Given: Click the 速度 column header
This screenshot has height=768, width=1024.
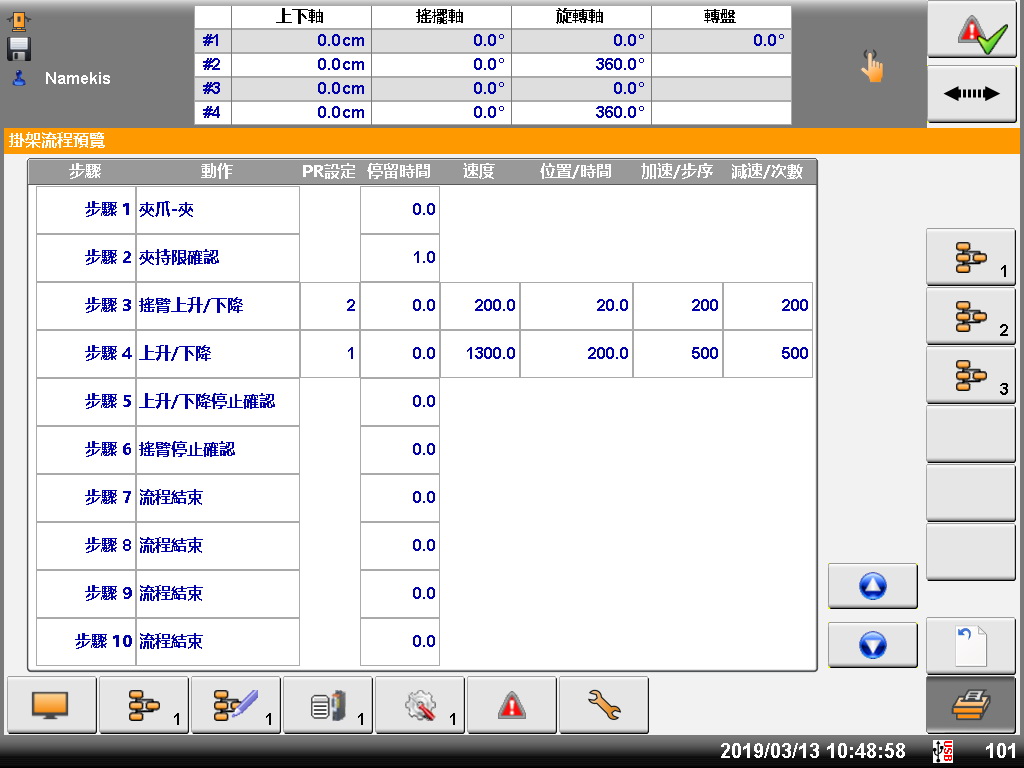Looking at the screenshot, I should tap(479, 172).
